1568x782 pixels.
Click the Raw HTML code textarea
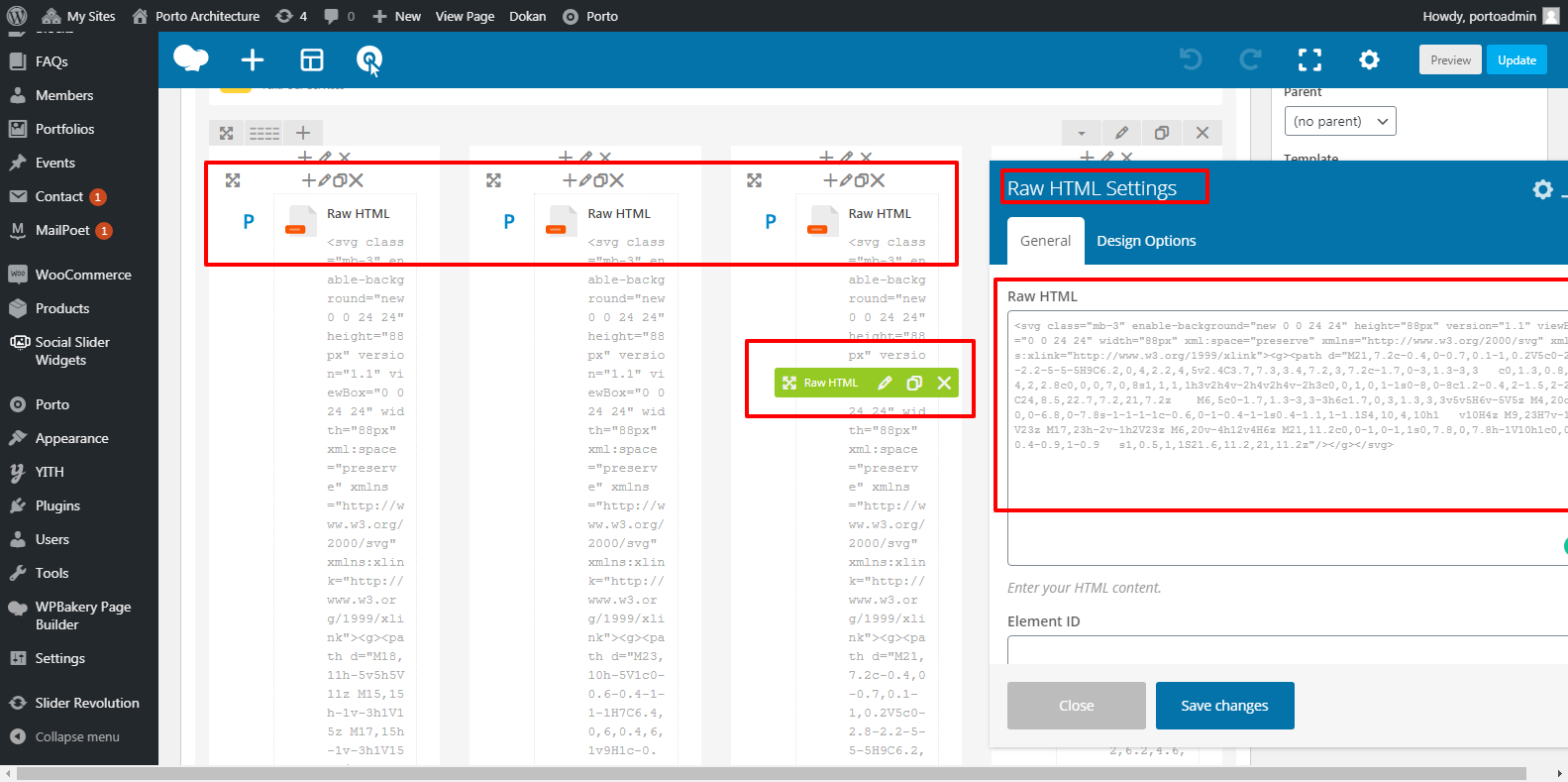coord(1288,437)
